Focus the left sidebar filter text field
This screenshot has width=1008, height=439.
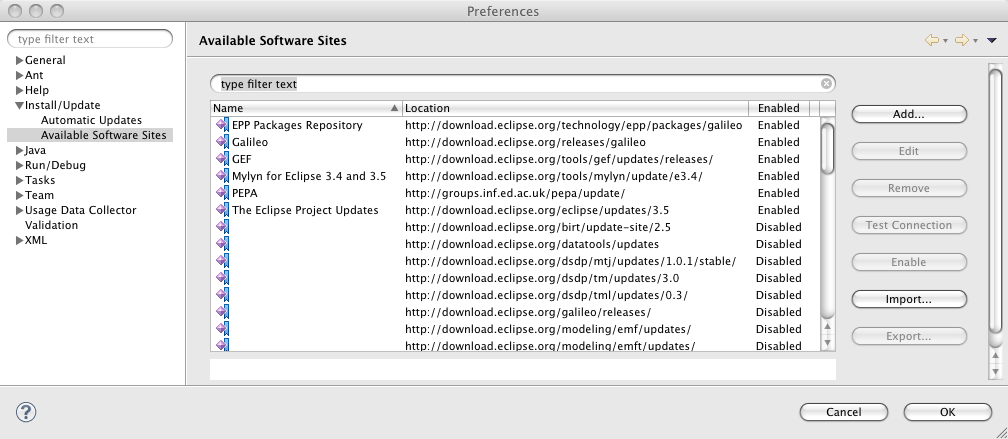(x=90, y=39)
